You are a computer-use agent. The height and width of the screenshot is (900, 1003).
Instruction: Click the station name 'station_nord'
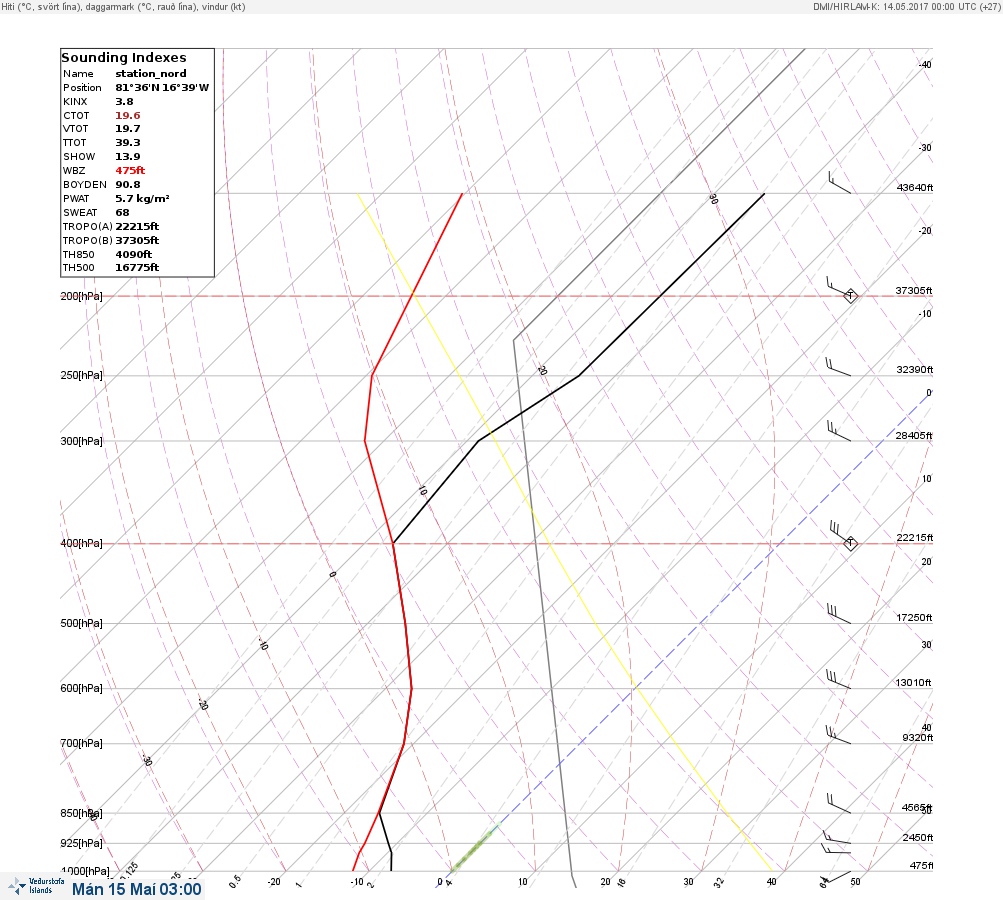[151, 74]
